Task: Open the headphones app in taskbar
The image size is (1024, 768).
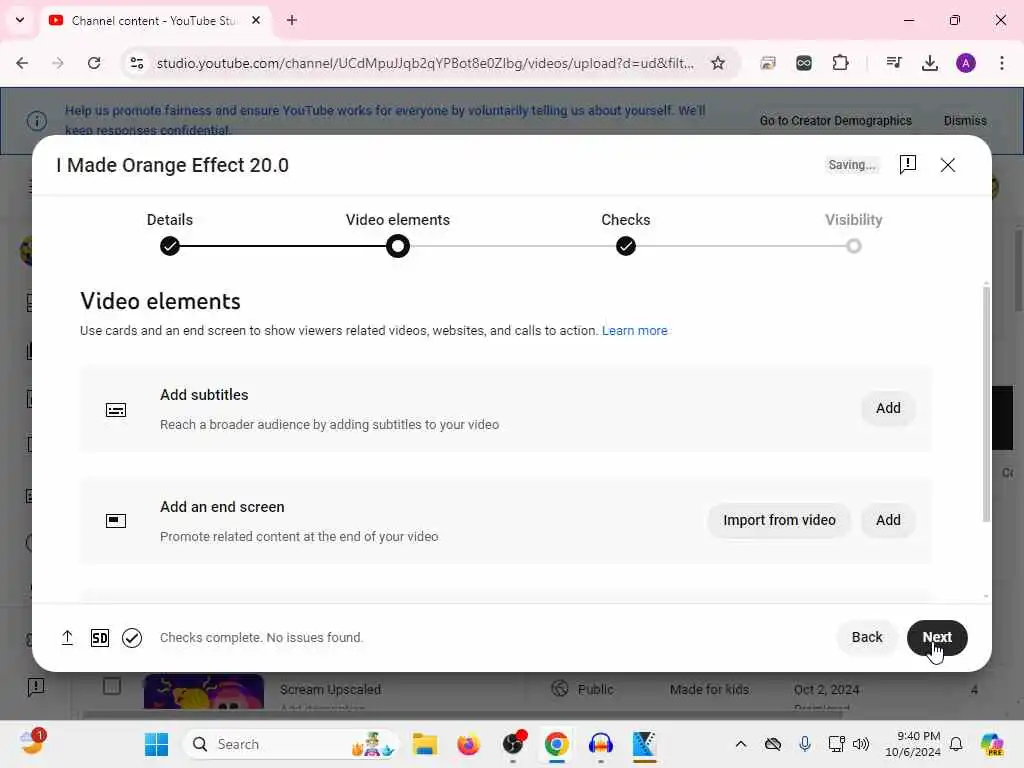Action: point(600,744)
